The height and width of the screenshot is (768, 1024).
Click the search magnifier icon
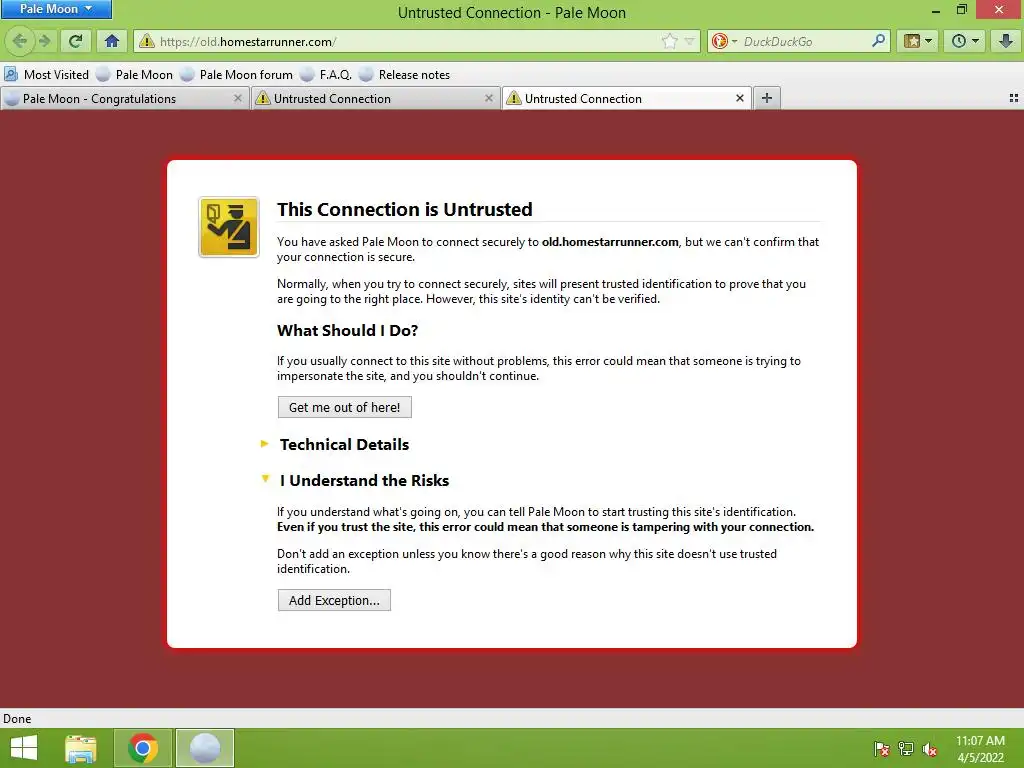tap(878, 41)
